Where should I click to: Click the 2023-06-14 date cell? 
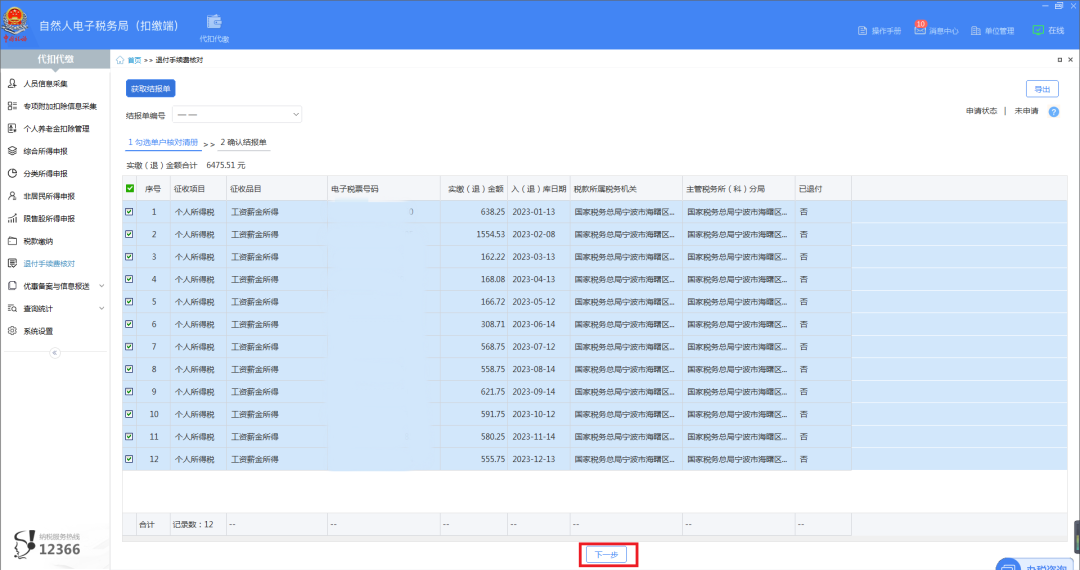point(534,324)
